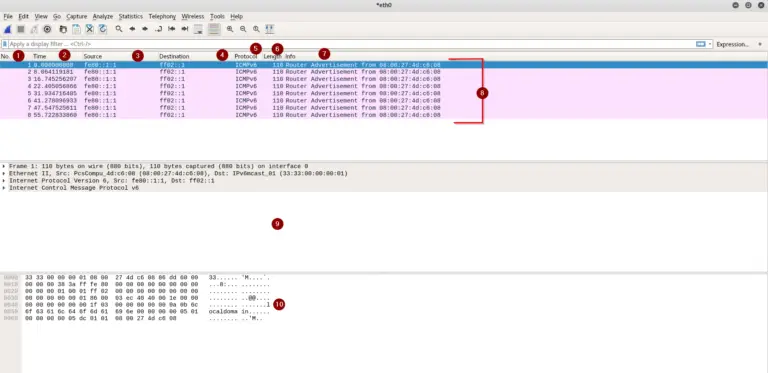The width and height of the screenshot is (768, 373).
Task: Zoom out on packet text
Action: 243,29
